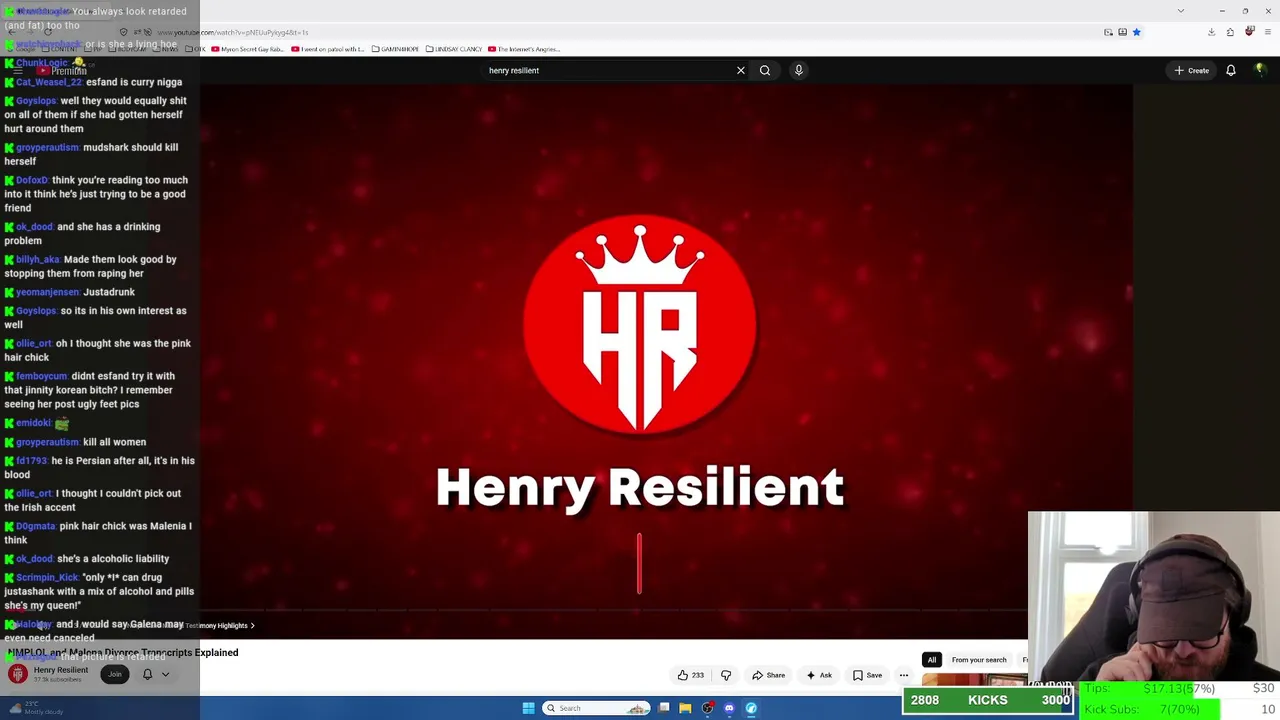Join the Henry Resilient channel
1280x720 pixels.
115,674
